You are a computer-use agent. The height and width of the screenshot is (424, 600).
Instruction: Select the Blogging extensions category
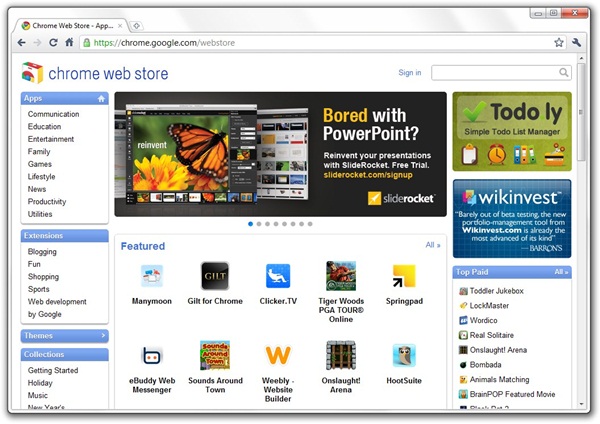click(42, 252)
